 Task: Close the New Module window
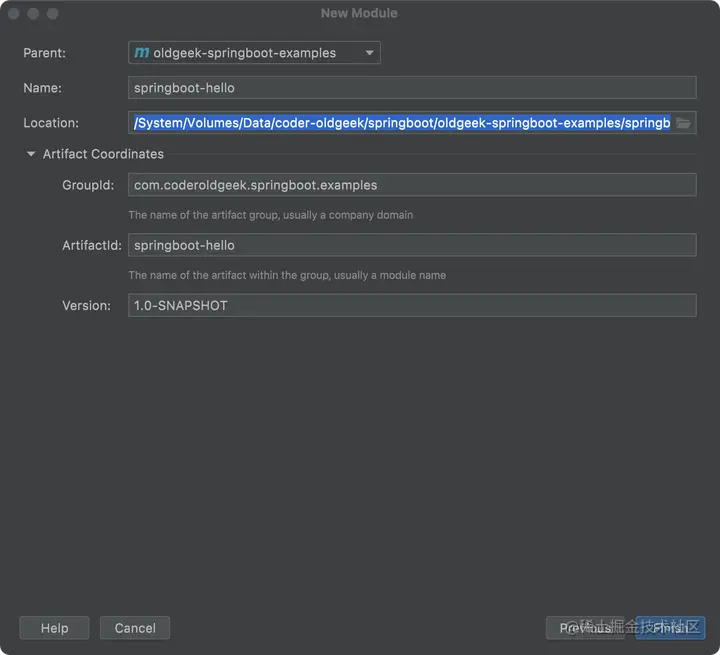pyautogui.click(x=14, y=13)
